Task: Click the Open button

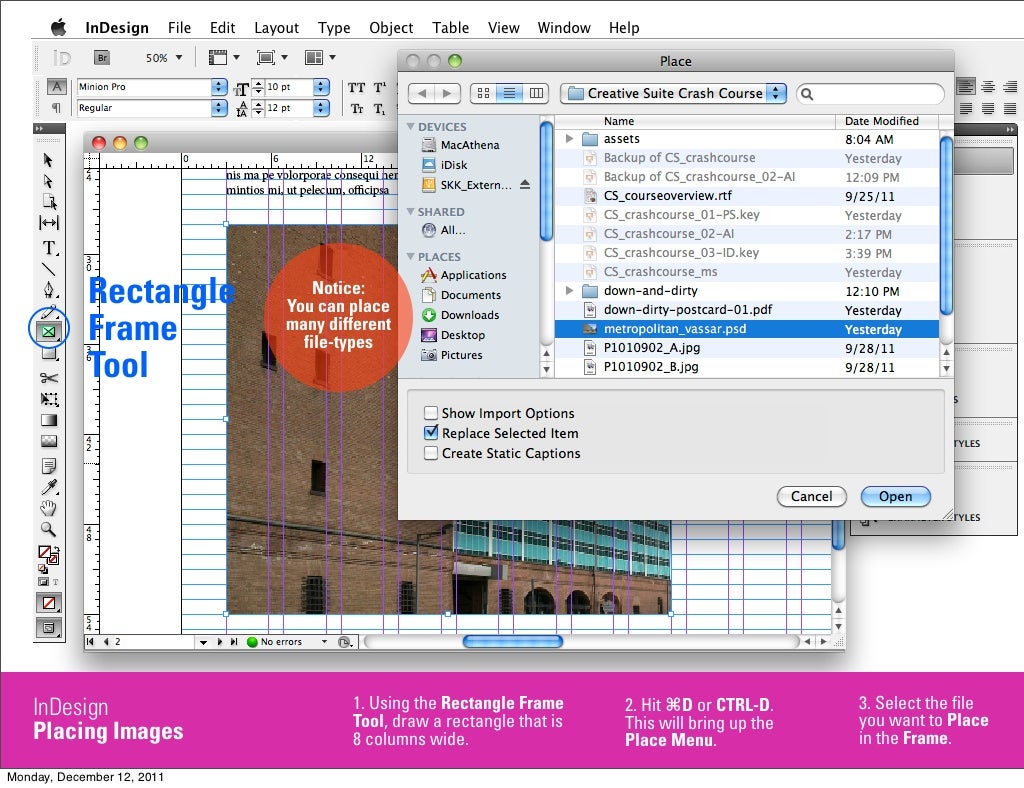Action: pyautogui.click(x=895, y=496)
